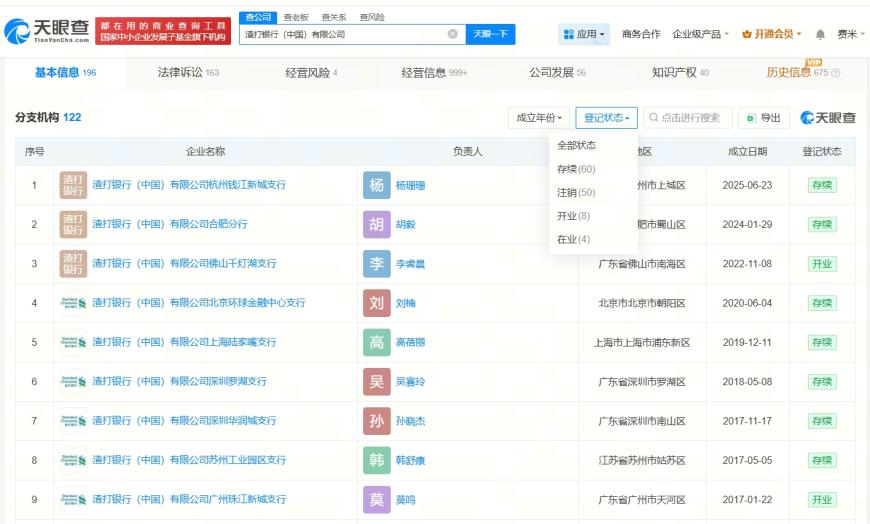Open the person link 杨珊珊

pos(411,185)
